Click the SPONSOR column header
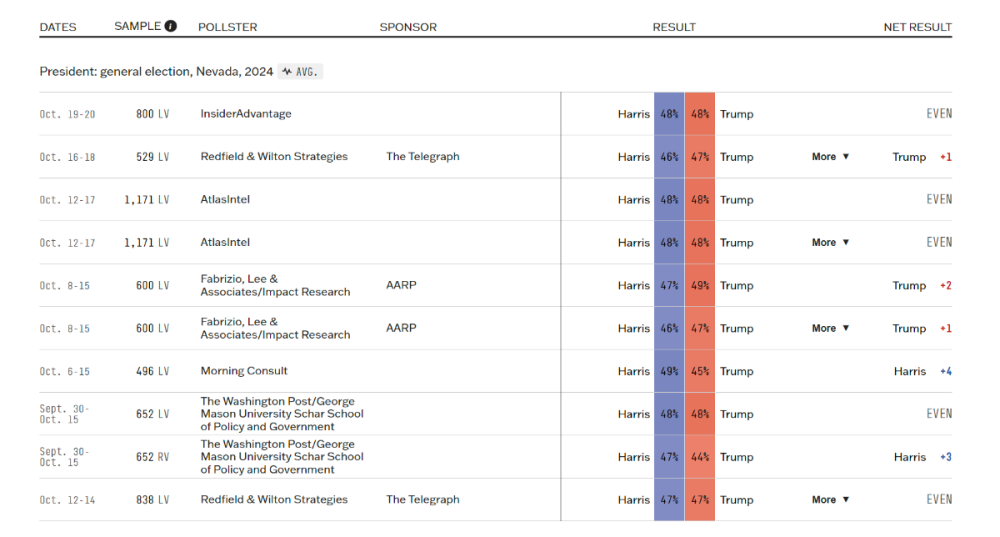The height and width of the screenshot is (537, 1000). coord(408,27)
